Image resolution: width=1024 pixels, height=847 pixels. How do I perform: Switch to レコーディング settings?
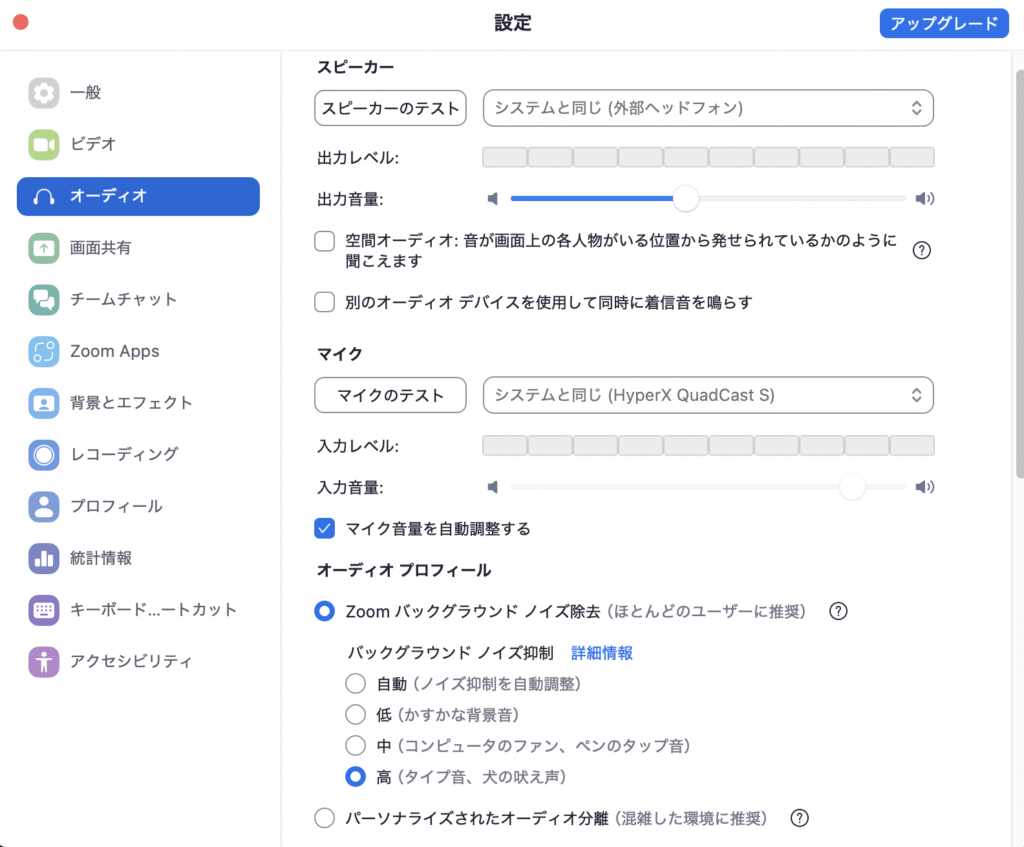(138, 455)
